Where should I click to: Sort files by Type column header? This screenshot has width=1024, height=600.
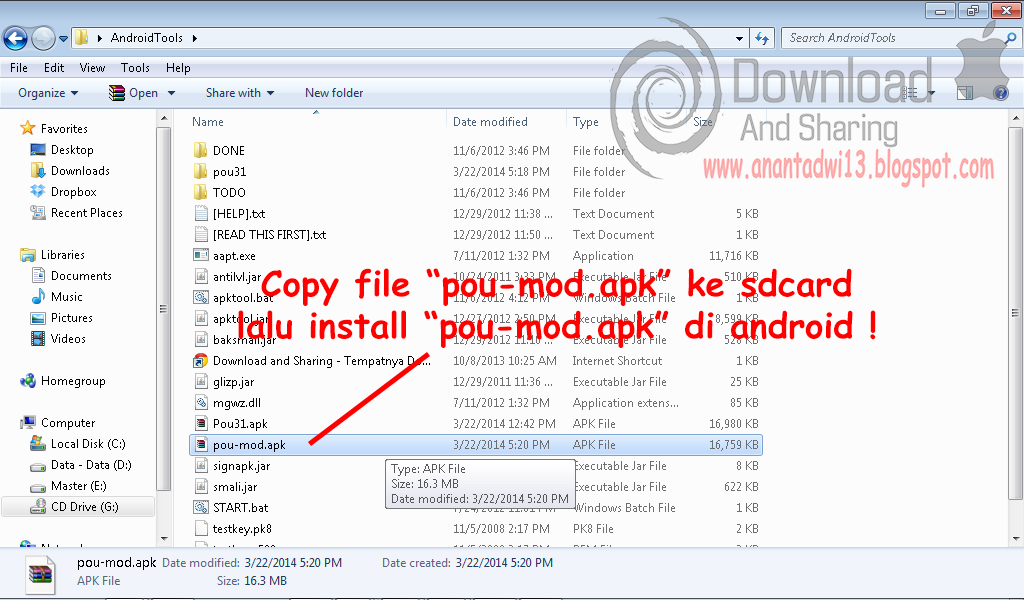[x=586, y=122]
